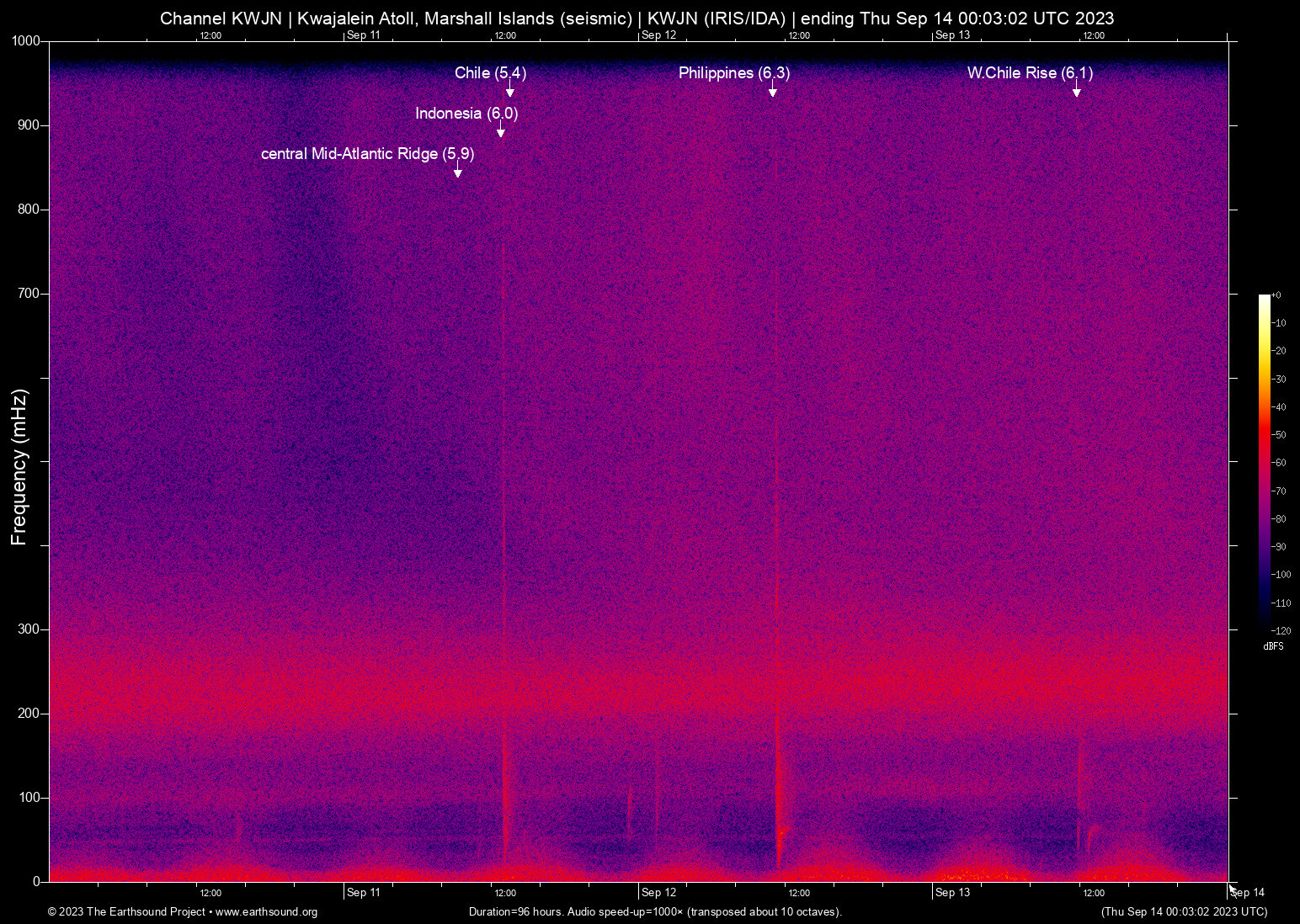Select the Philippines (6.3) earthquake label
The height and width of the screenshot is (924, 1300).
pyautogui.click(x=733, y=73)
